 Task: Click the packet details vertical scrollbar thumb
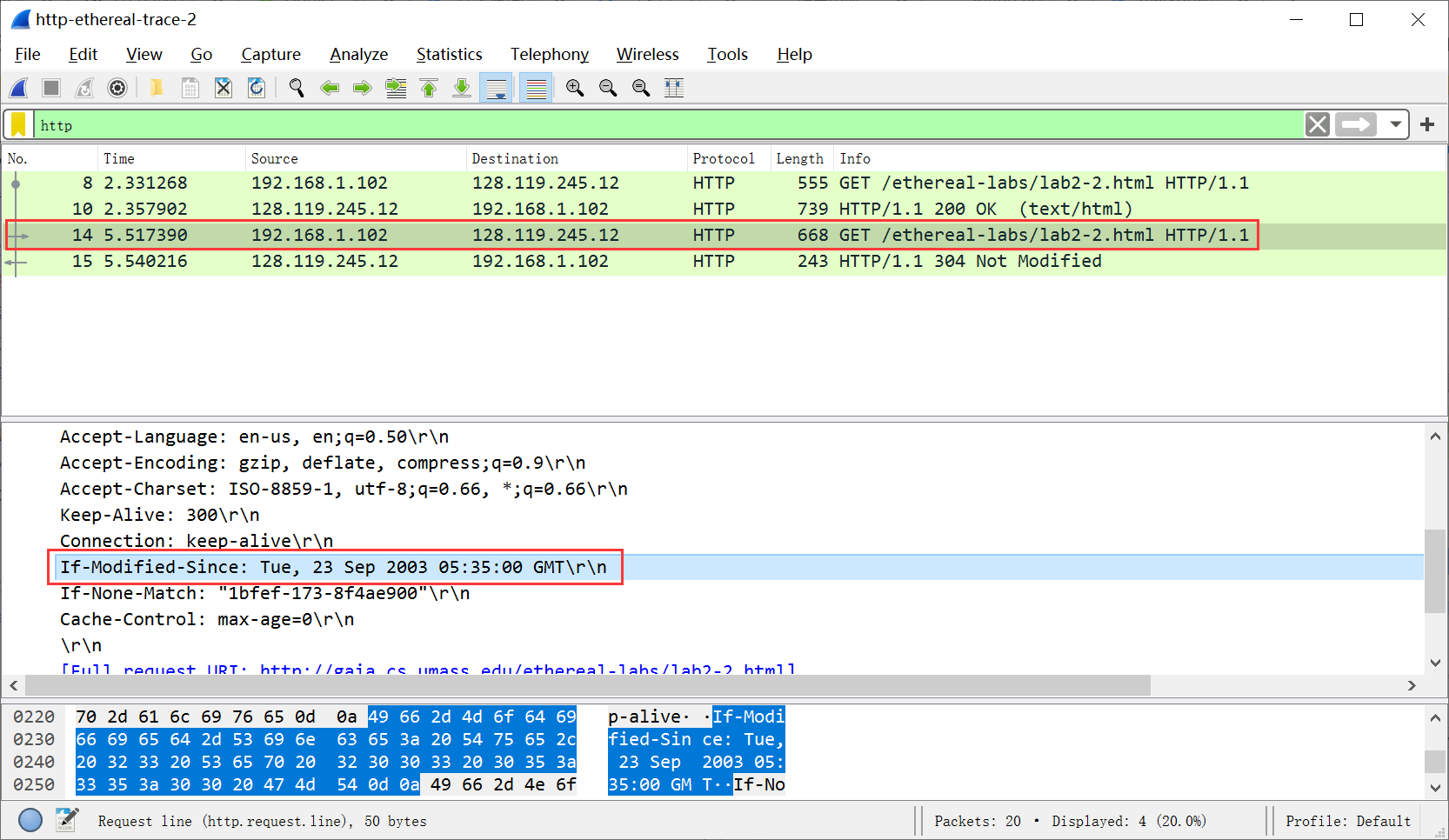tap(1435, 570)
